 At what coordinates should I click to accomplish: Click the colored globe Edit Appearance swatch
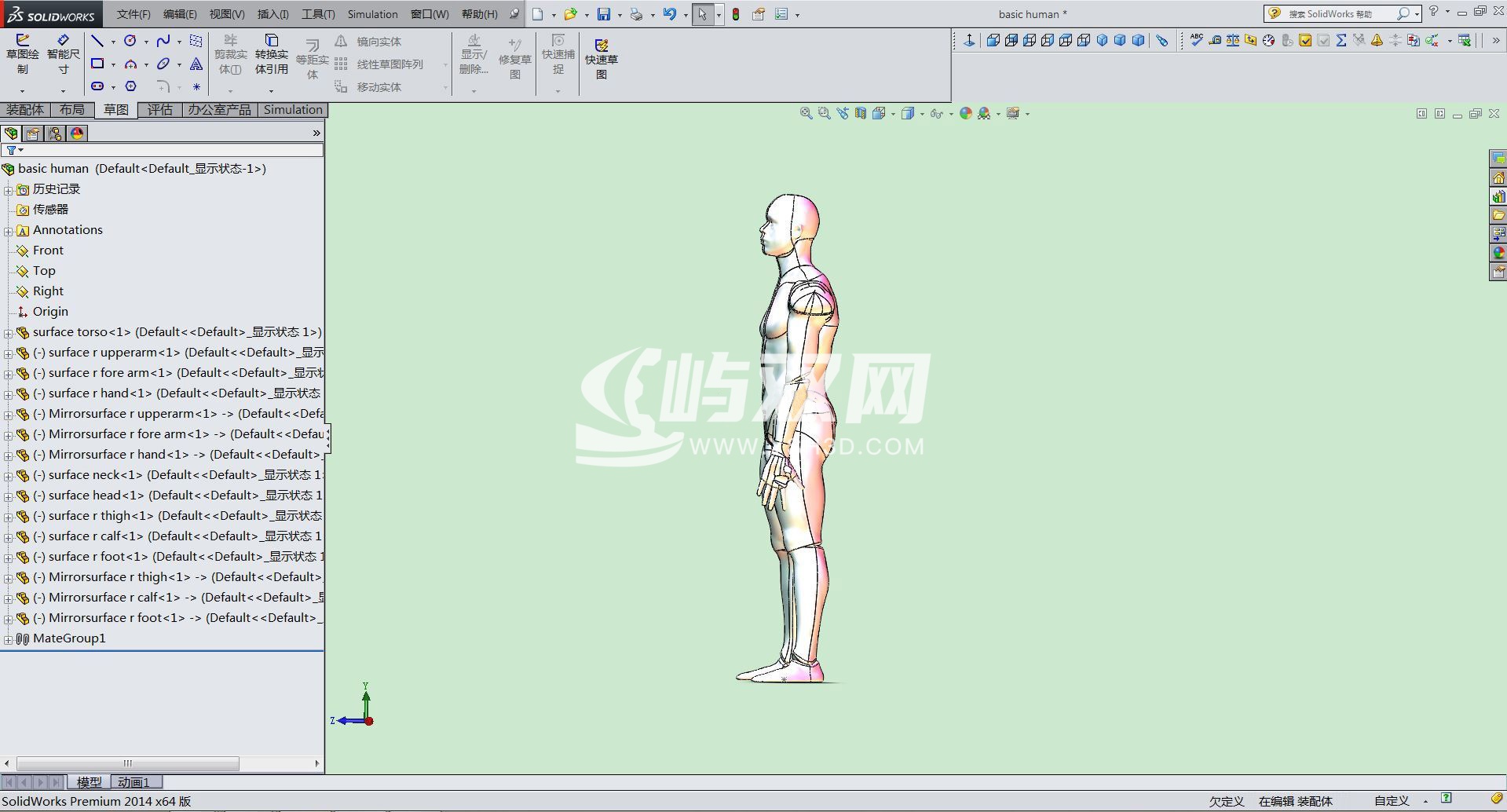coord(966,113)
